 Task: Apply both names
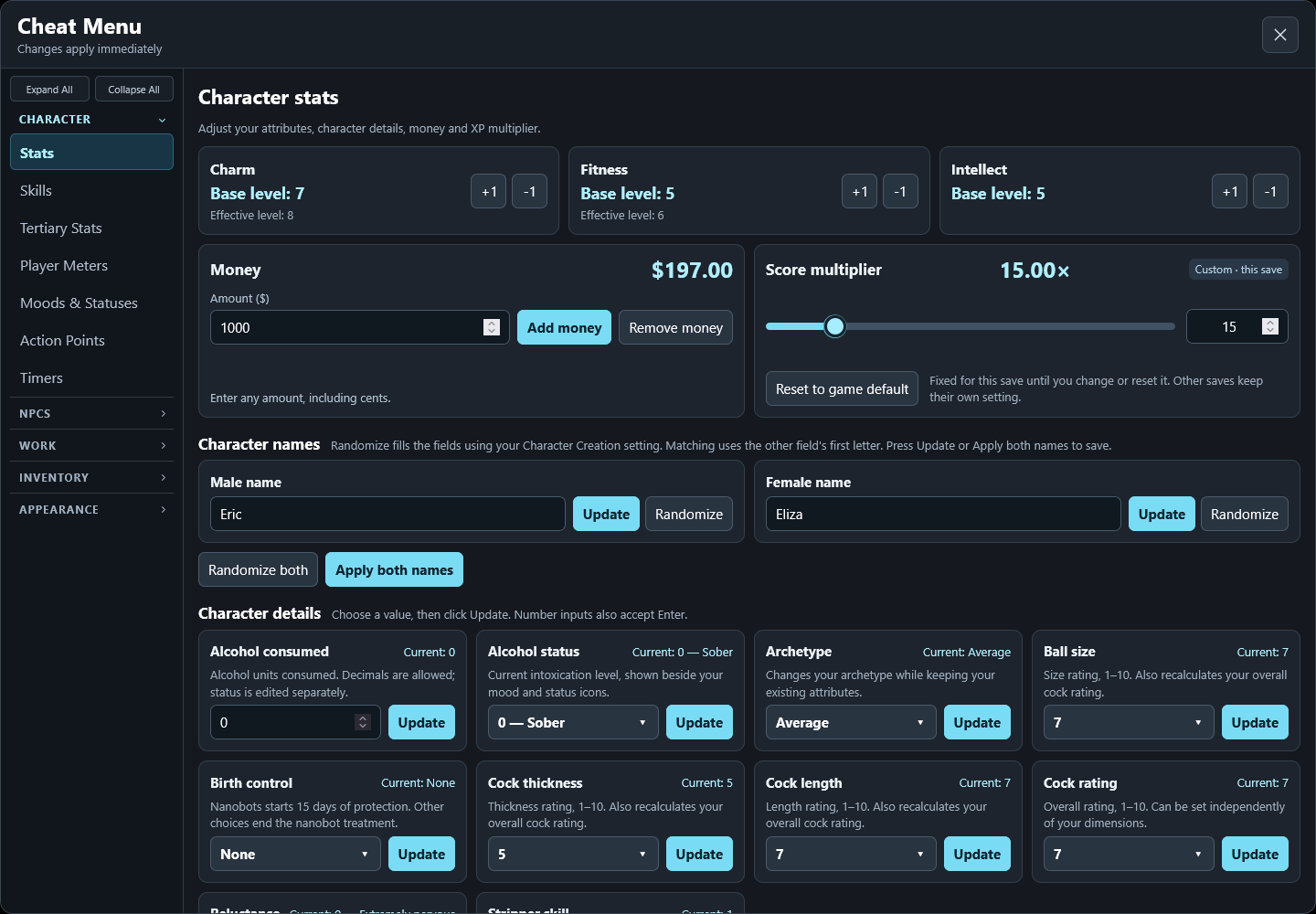(394, 569)
